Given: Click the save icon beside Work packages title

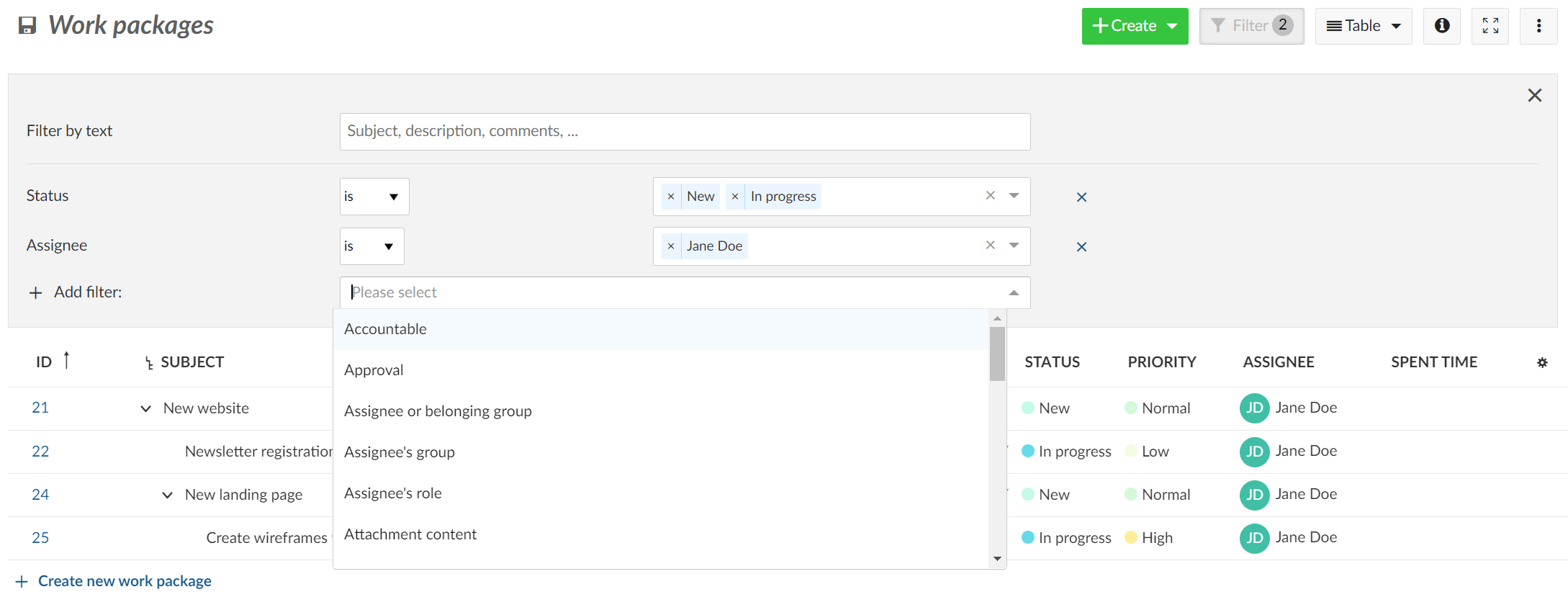Looking at the screenshot, I should pyautogui.click(x=27, y=26).
